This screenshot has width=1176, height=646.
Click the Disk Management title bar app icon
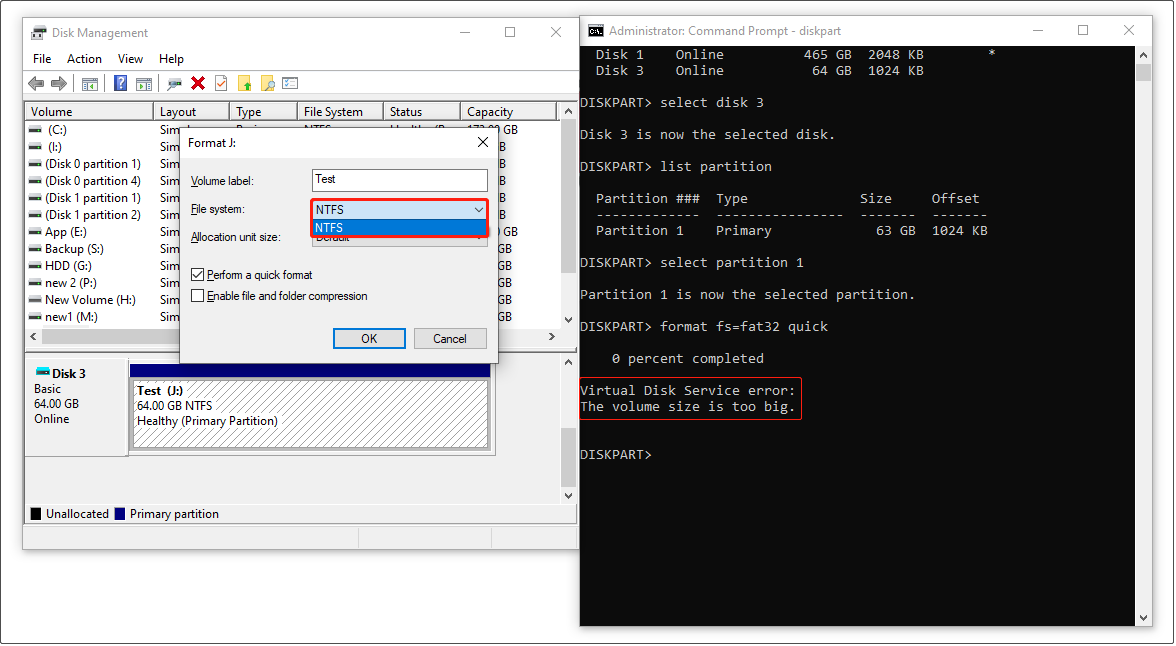click(x=38, y=32)
